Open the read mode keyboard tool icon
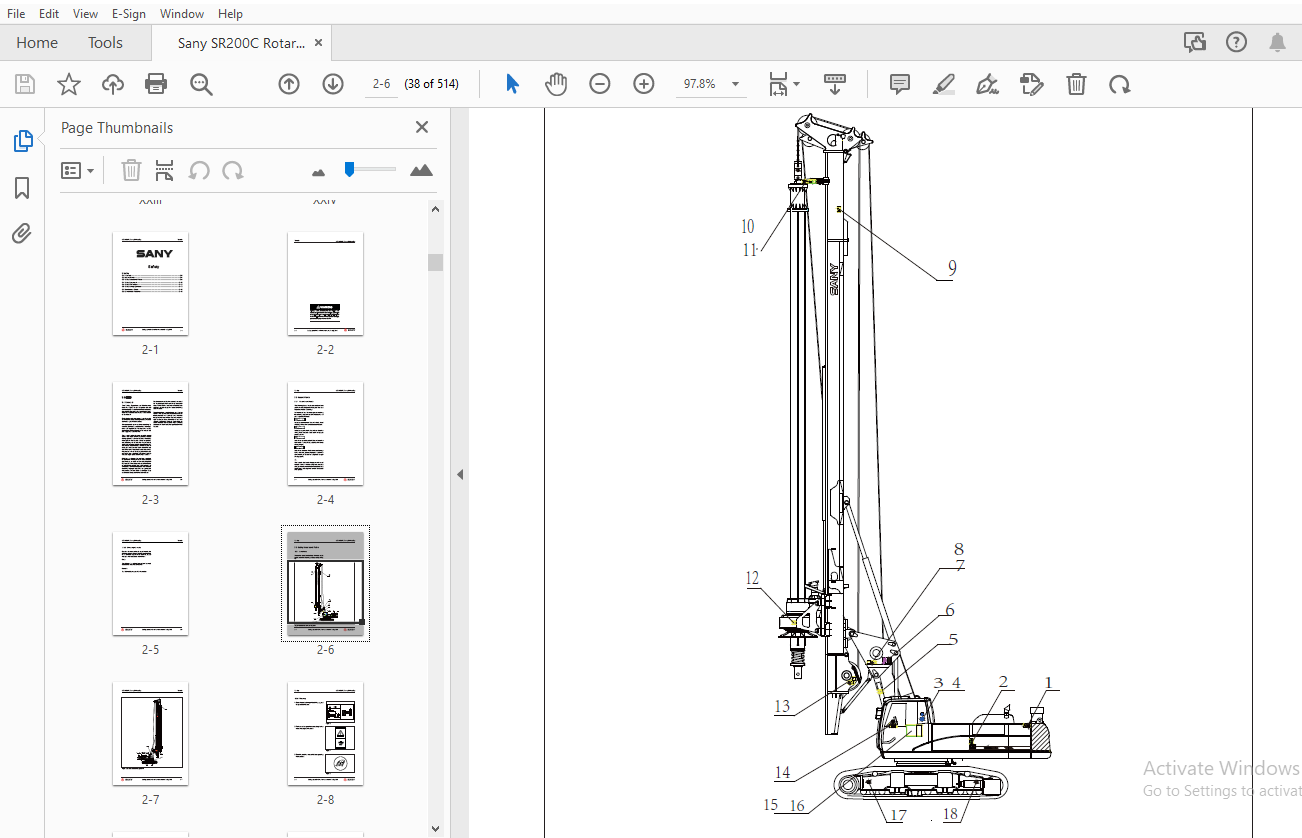 coord(835,84)
